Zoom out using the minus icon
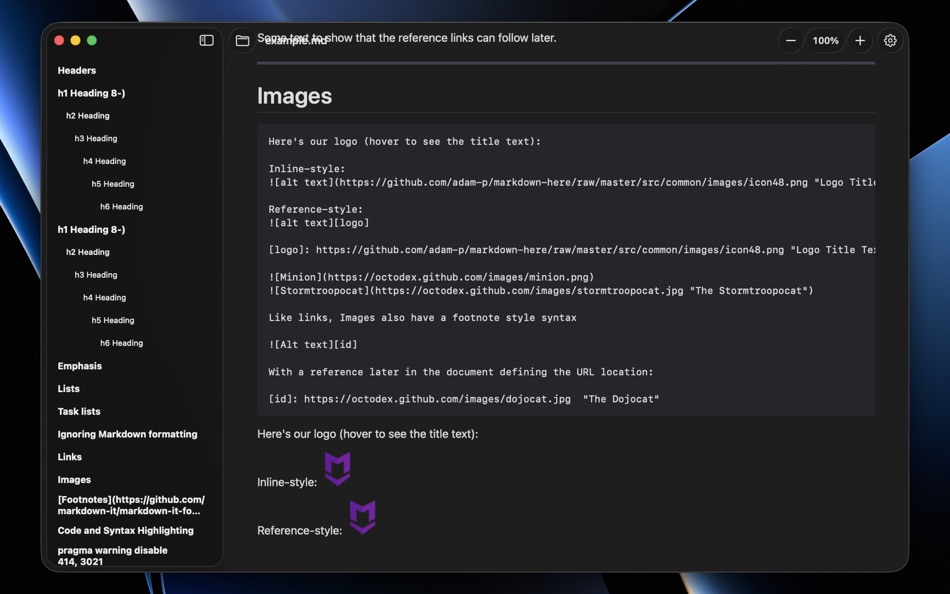The image size is (950, 594). pyautogui.click(x=791, y=40)
